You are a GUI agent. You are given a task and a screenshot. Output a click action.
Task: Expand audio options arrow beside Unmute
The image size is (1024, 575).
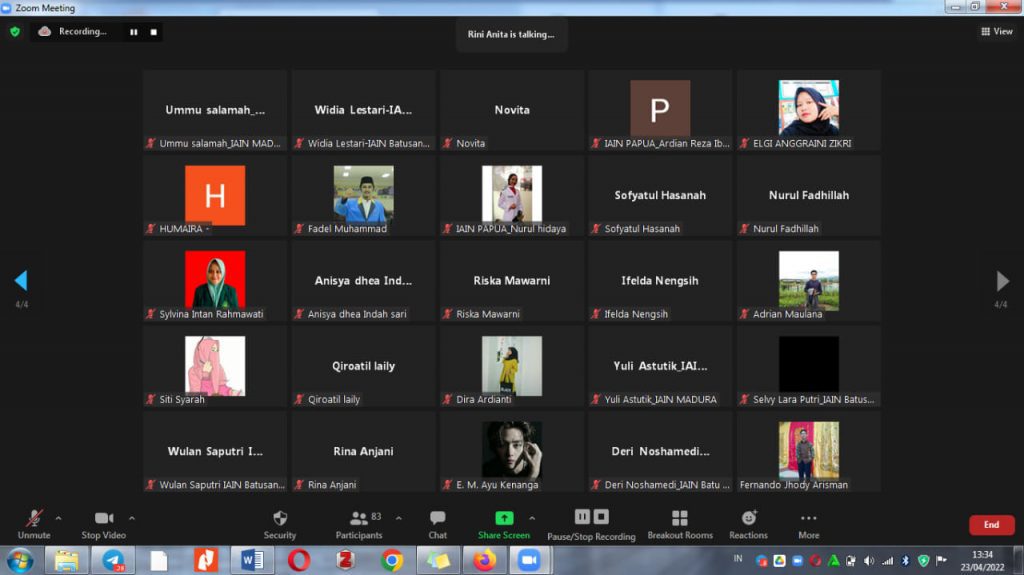(x=58, y=518)
